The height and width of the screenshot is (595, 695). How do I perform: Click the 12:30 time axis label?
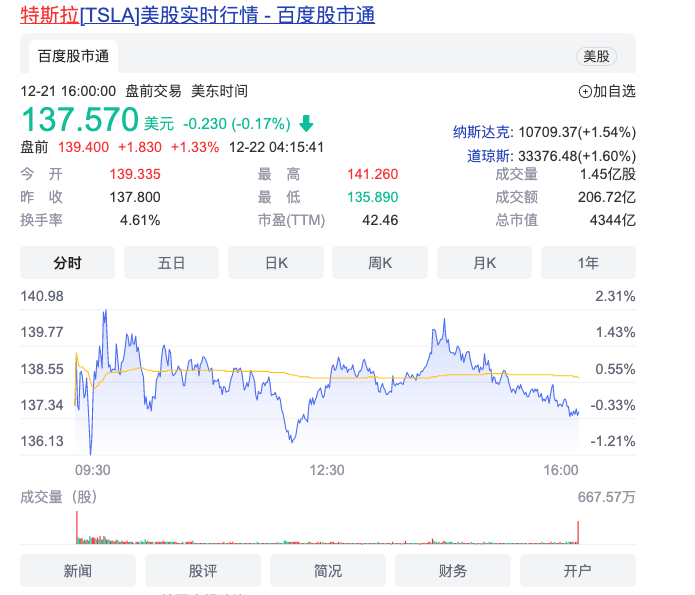tap(327, 470)
